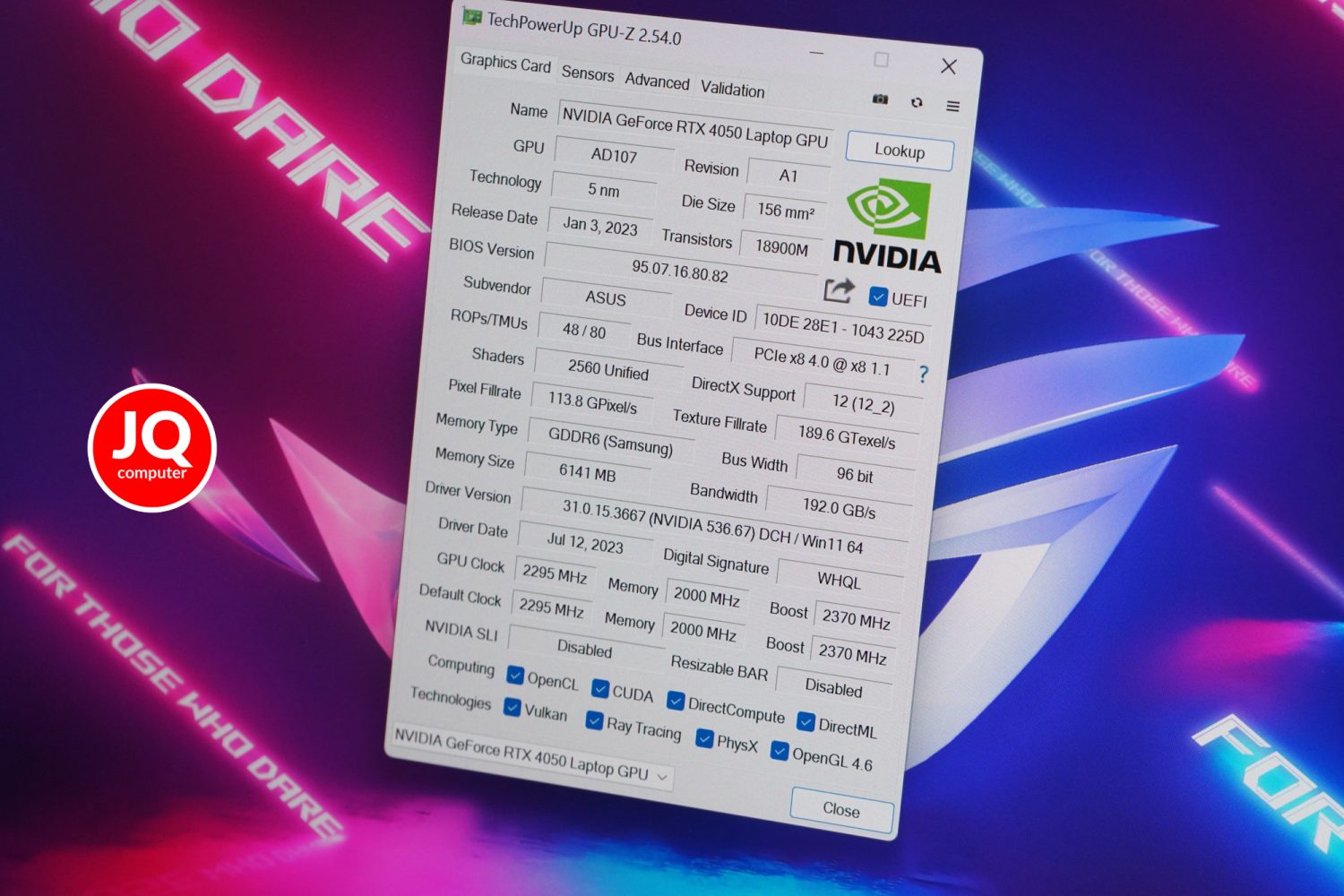Click the Shaders 2560 Unified value
This screenshot has height=896, width=1344.
[608, 368]
